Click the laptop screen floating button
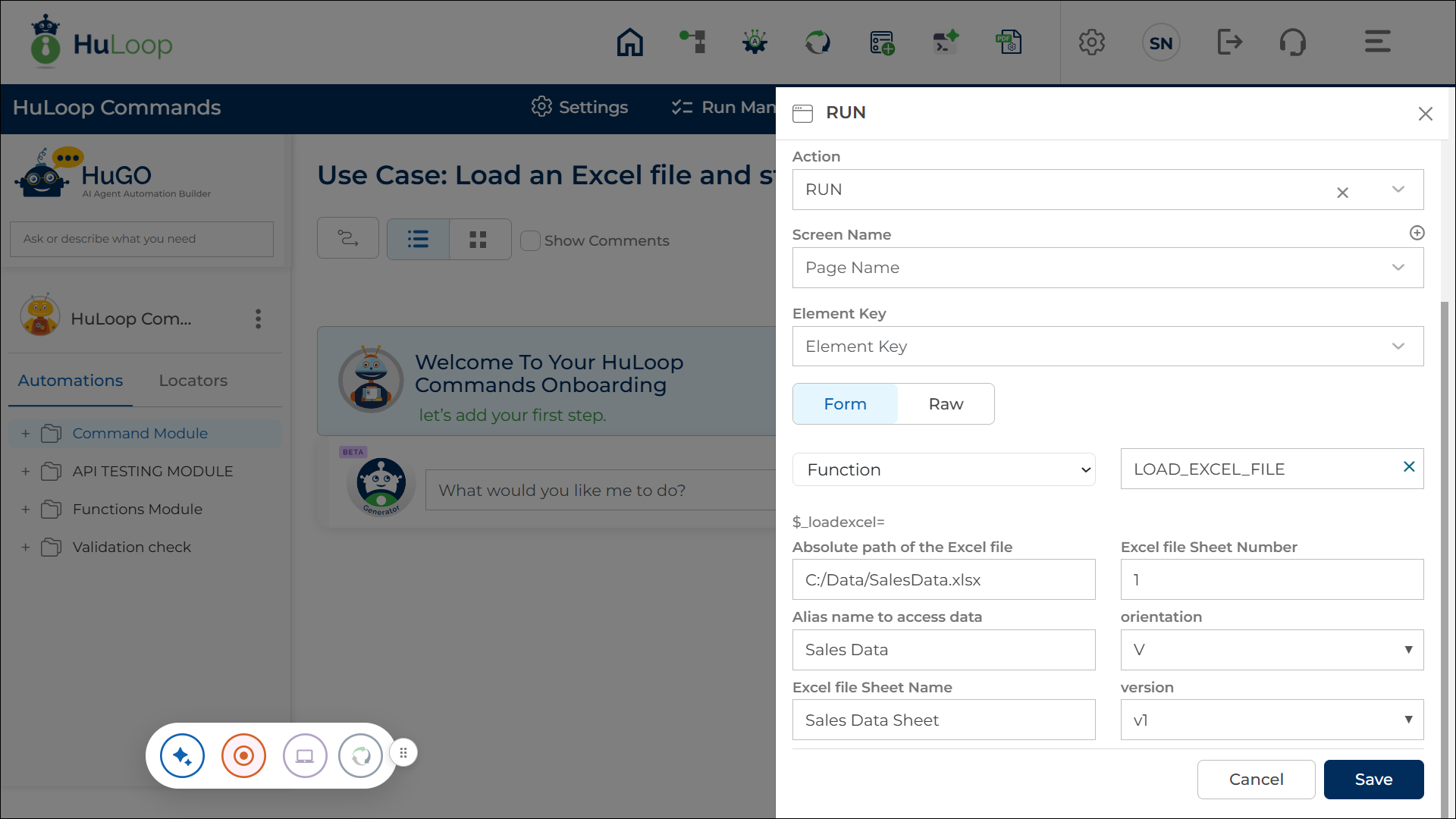1456x819 pixels. [x=305, y=756]
